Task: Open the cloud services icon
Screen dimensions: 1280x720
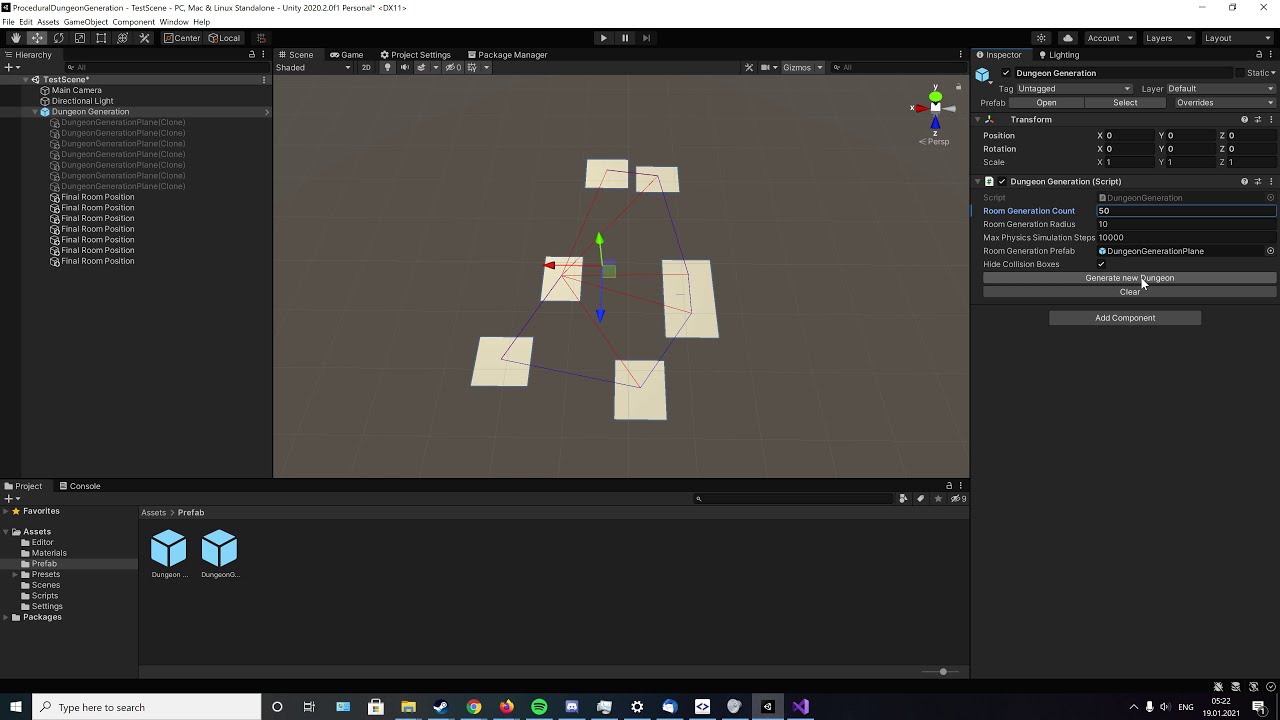Action: [x=1068, y=38]
